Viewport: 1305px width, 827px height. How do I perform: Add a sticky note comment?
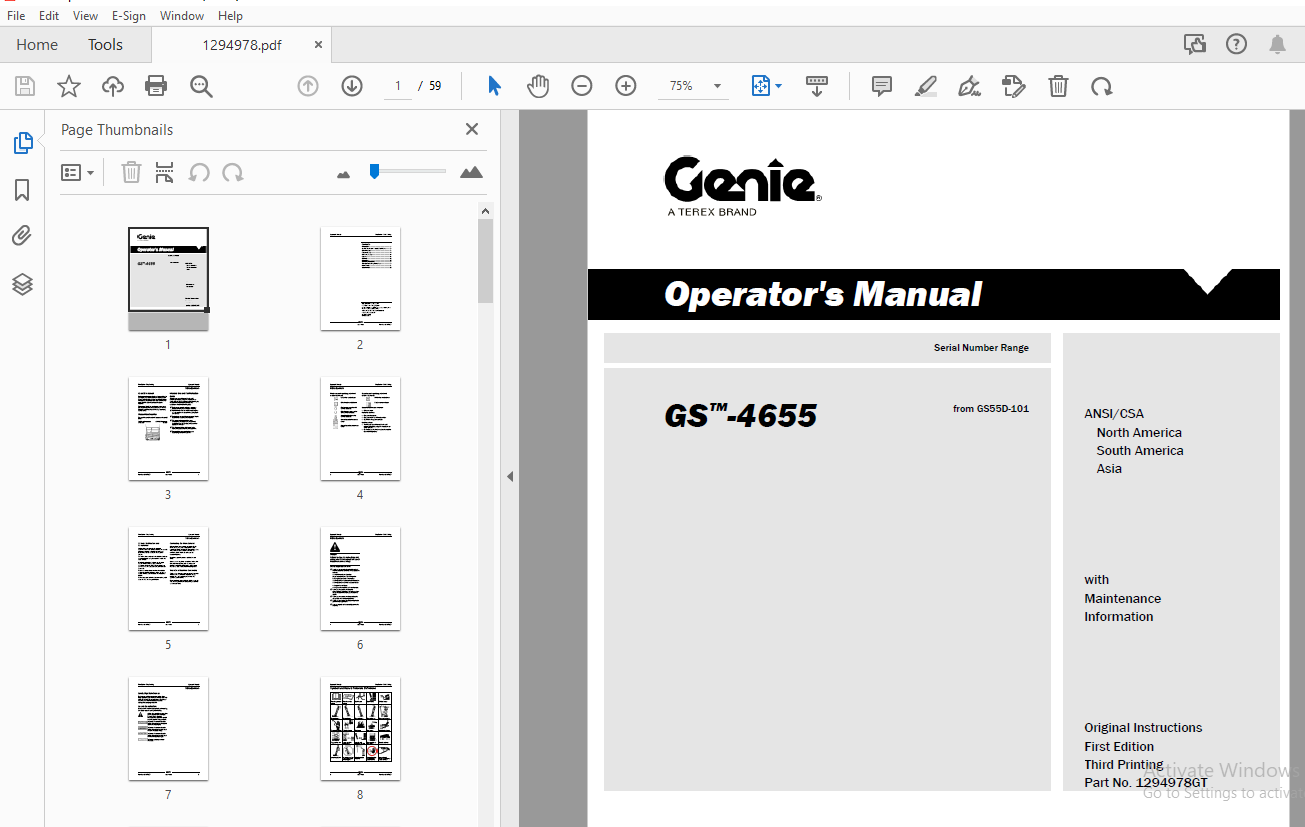(882, 86)
